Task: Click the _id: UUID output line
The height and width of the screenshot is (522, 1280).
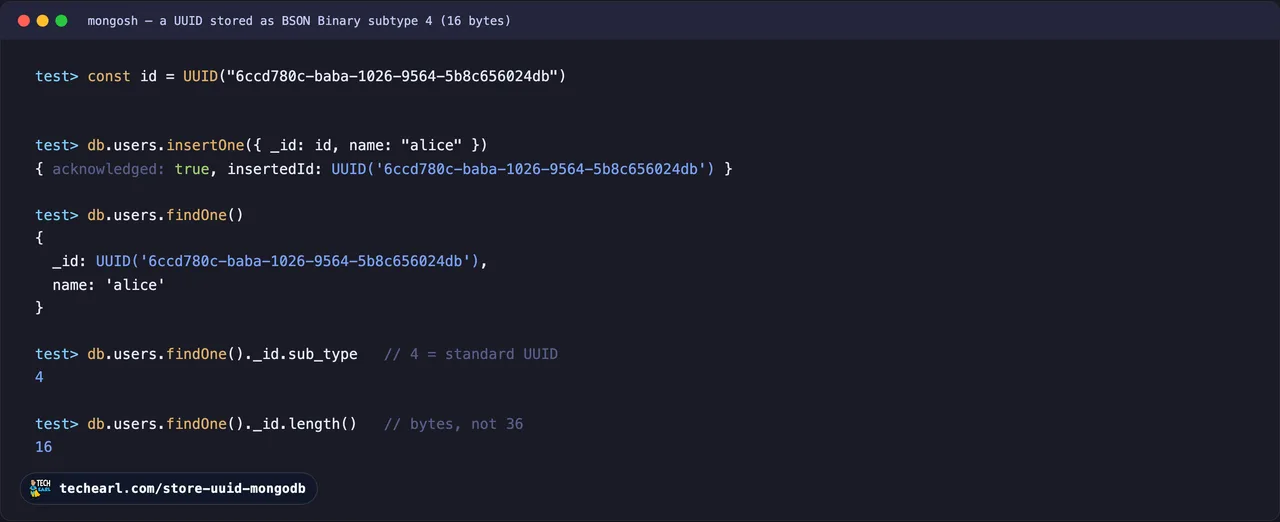Action: pos(270,261)
